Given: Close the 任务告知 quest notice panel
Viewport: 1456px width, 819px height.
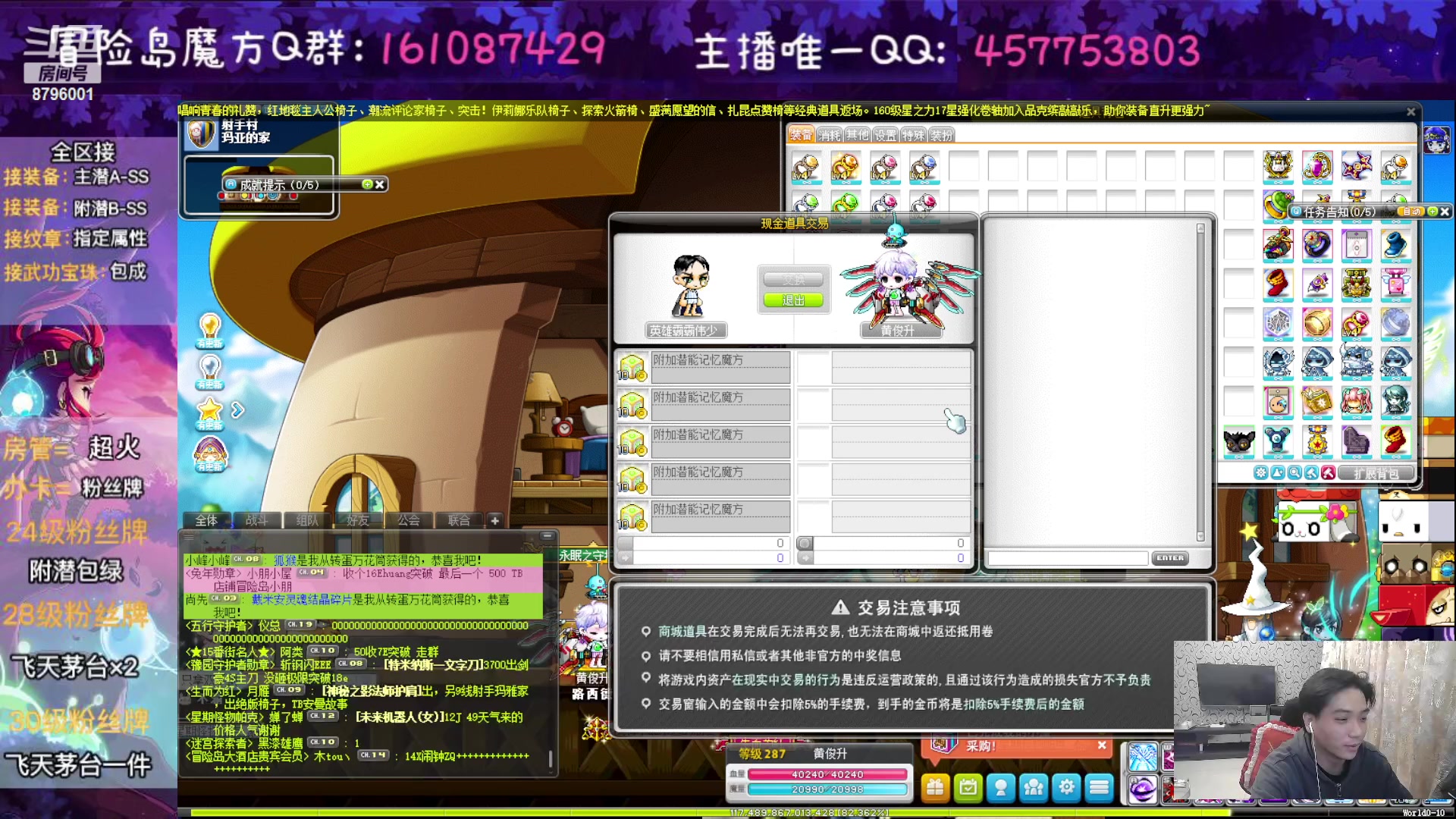Looking at the screenshot, I should (1445, 212).
